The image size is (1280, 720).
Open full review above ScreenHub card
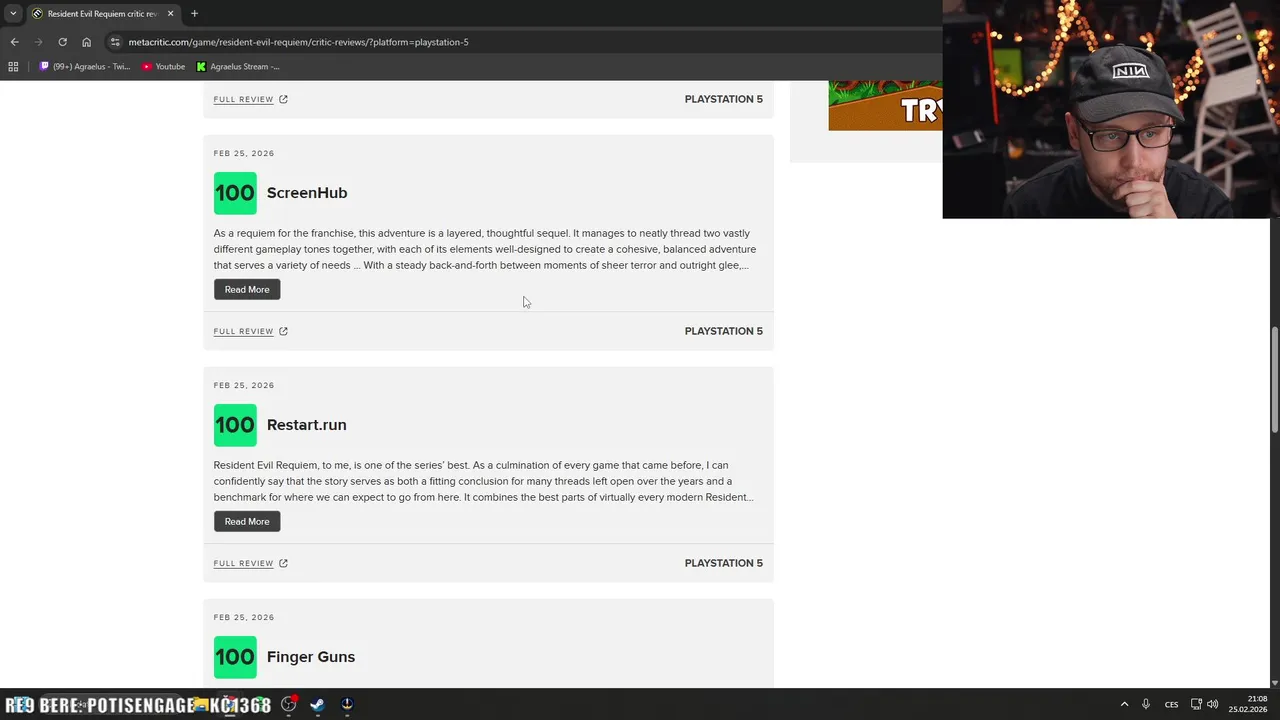(x=243, y=99)
